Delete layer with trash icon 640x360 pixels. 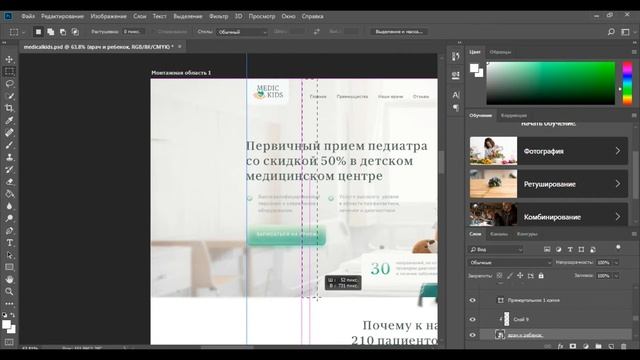(x=623, y=346)
